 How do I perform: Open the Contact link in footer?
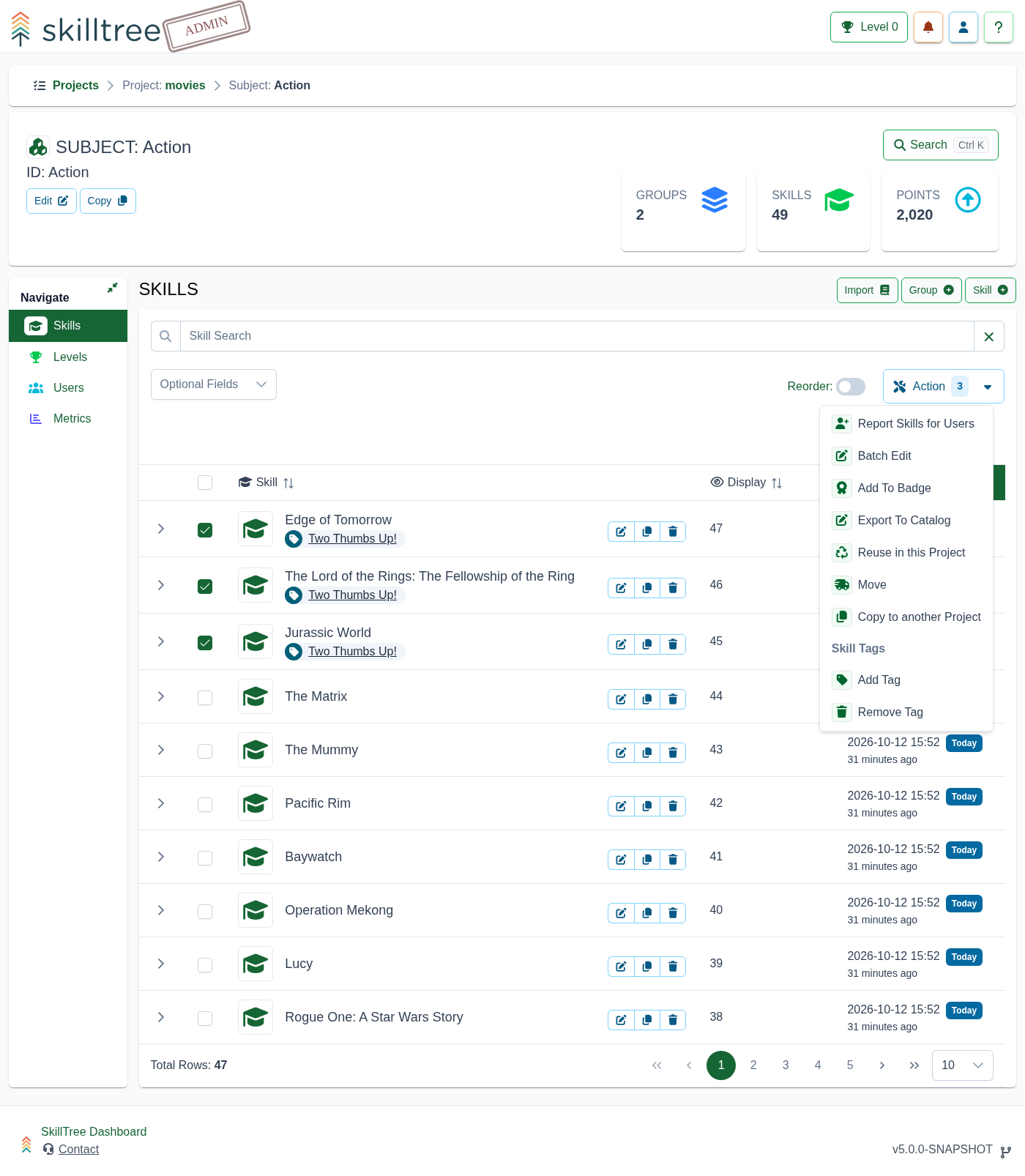[78, 1150]
